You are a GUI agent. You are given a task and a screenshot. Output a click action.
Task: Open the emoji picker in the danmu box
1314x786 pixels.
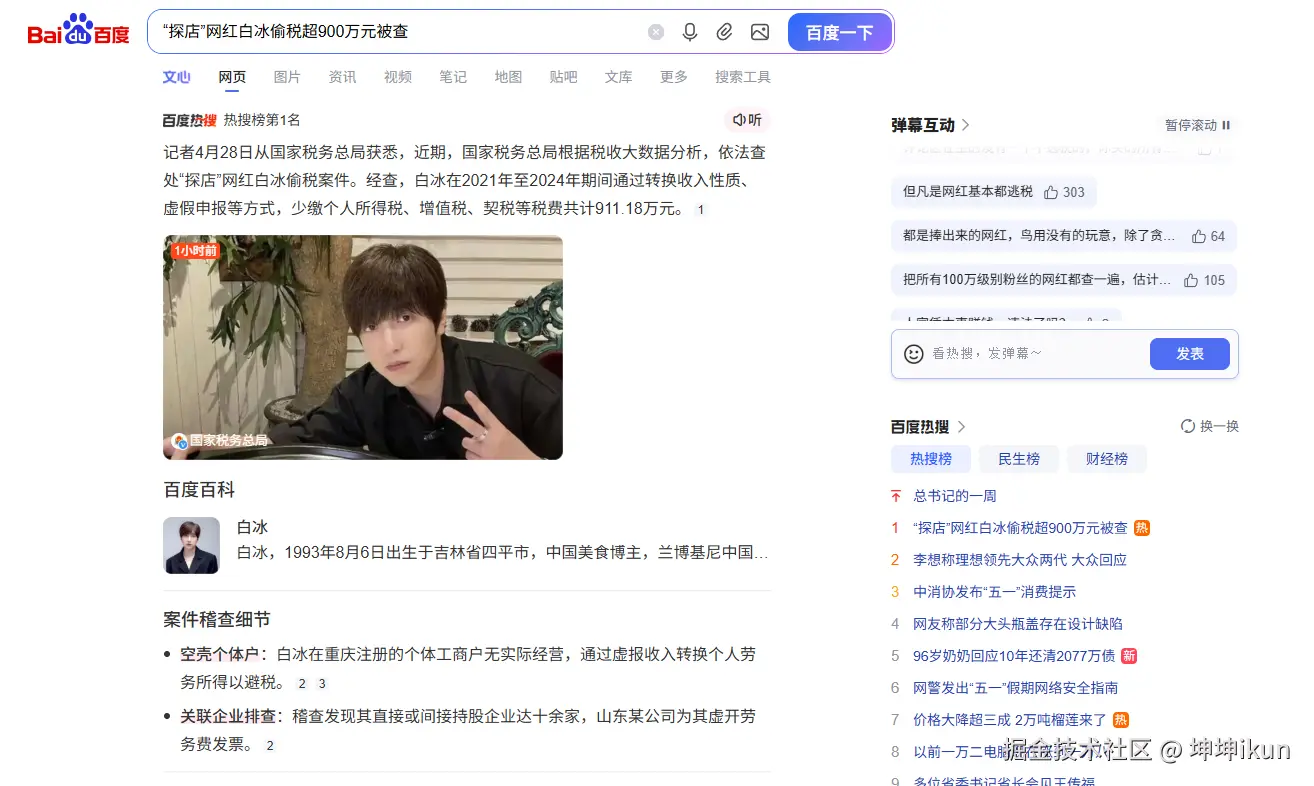click(913, 353)
